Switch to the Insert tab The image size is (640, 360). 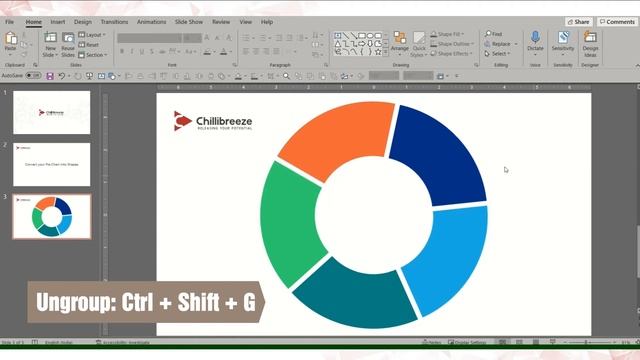coord(58,22)
